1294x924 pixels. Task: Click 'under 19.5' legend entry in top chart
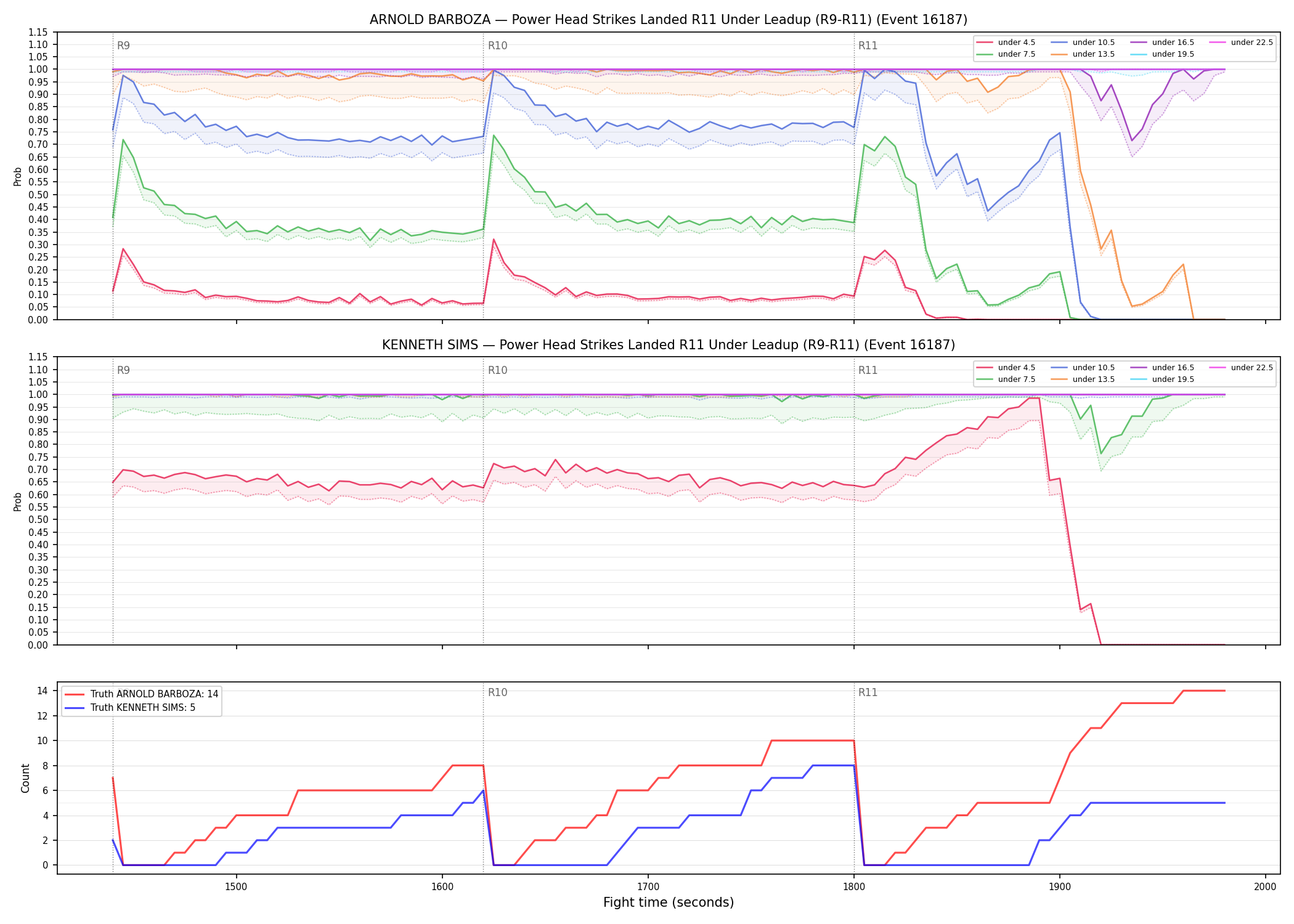pyautogui.click(x=1163, y=54)
